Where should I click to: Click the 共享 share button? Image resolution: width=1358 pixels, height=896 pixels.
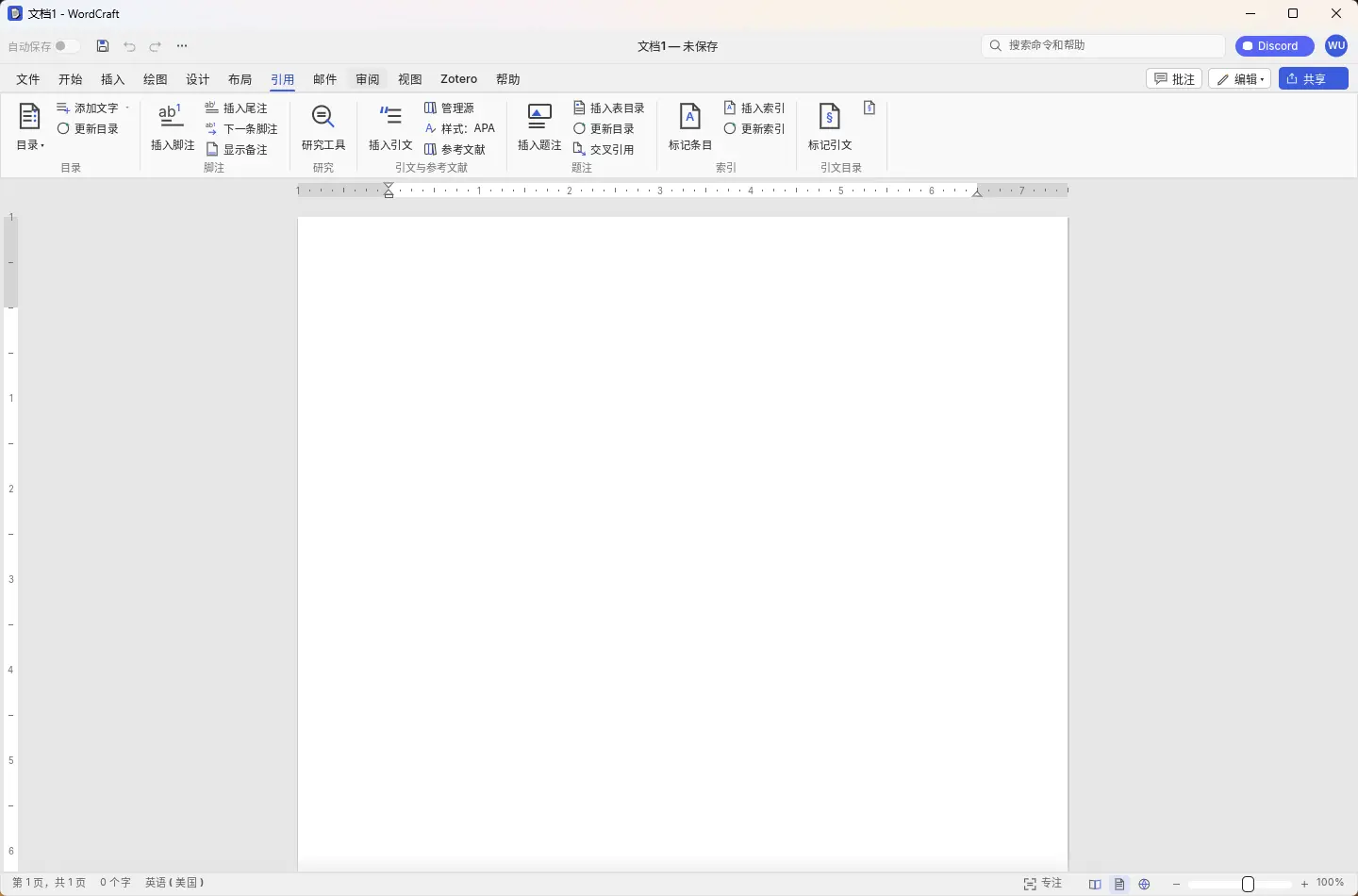(1314, 79)
